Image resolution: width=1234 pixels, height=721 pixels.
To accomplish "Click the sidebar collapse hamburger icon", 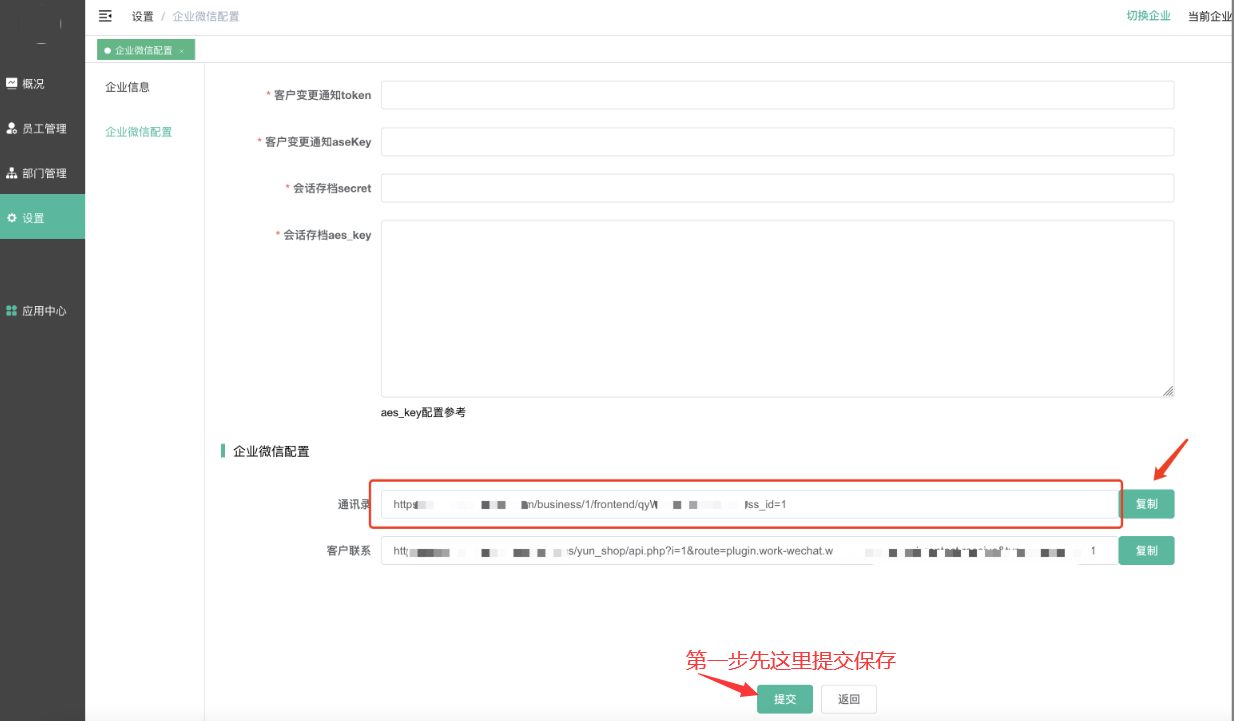I will click(x=105, y=16).
